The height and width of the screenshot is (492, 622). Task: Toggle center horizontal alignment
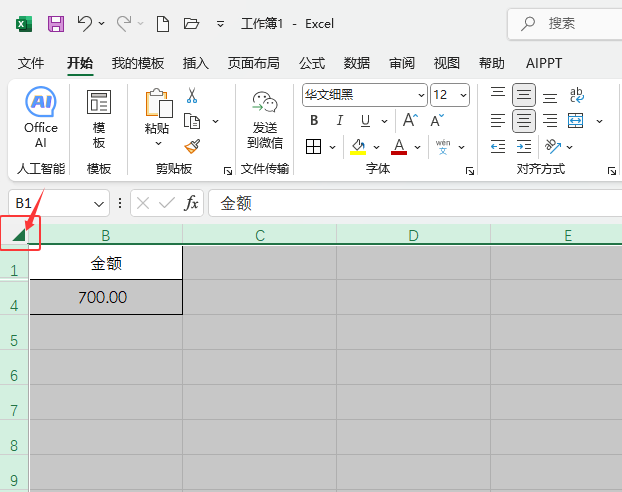524,121
